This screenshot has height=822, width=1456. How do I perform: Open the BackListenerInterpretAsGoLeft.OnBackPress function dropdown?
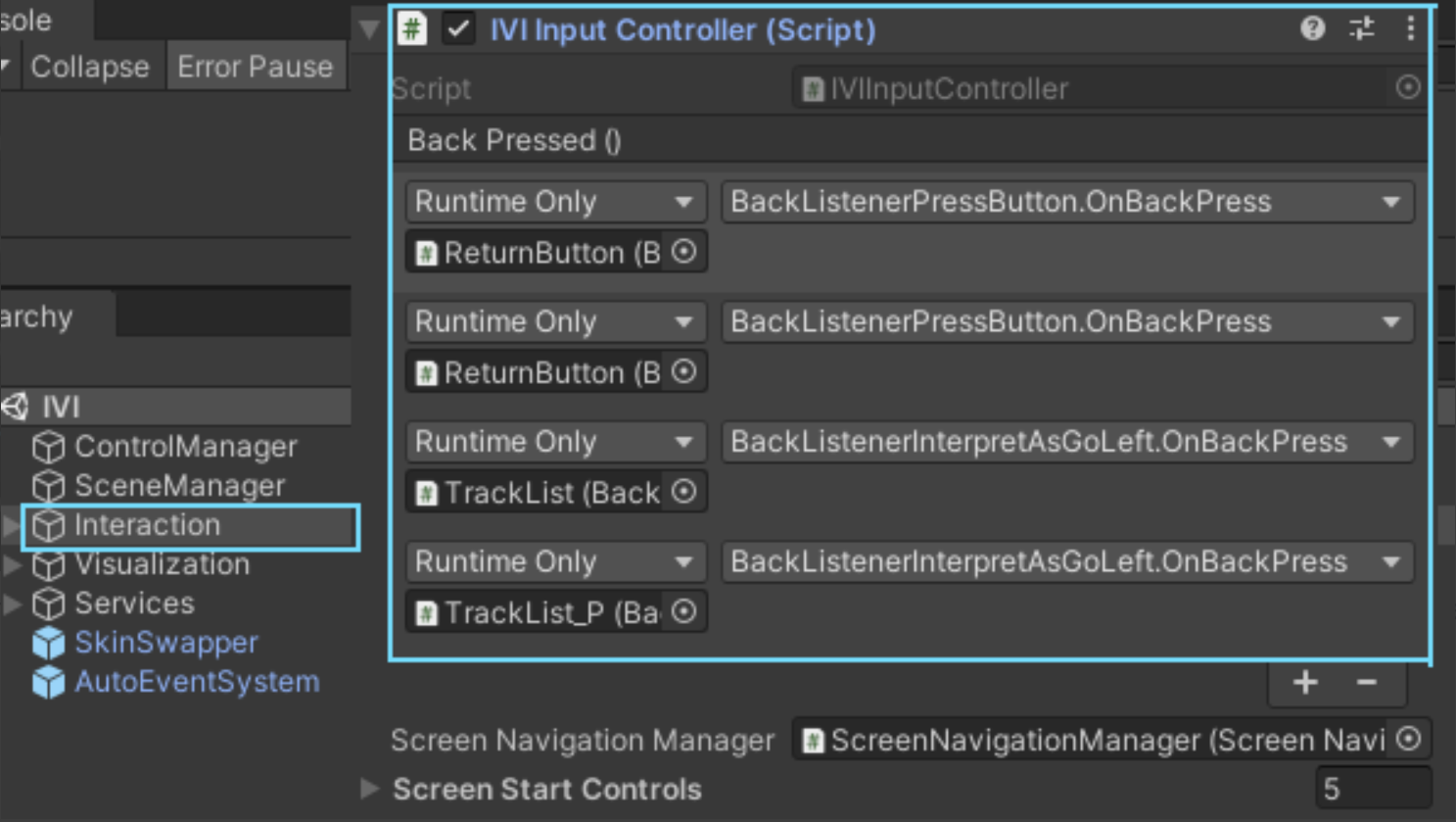[1066, 441]
